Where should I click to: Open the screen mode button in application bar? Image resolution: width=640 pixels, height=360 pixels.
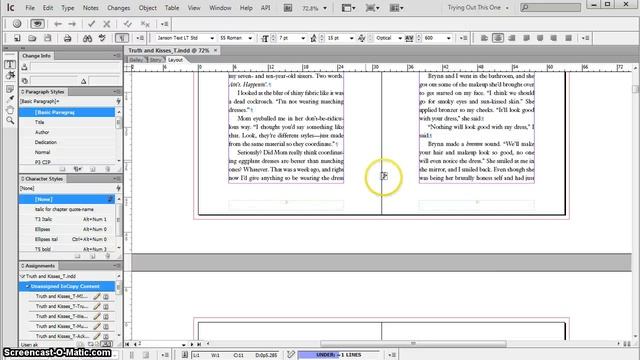pos(371,8)
